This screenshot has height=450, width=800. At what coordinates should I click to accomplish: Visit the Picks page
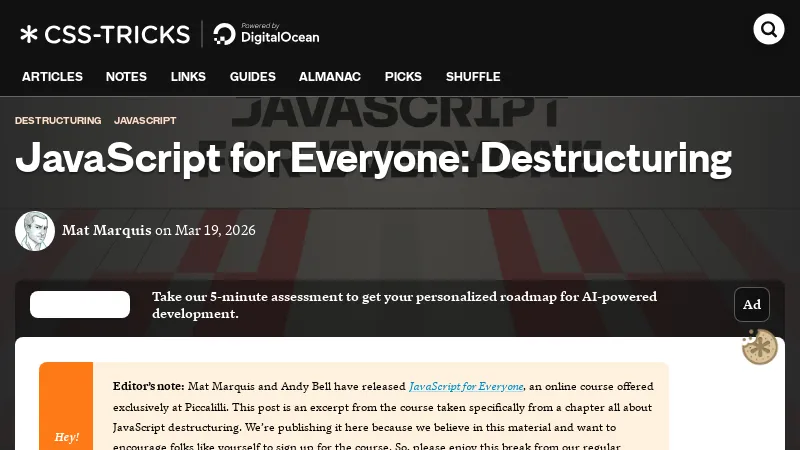[403, 77]
